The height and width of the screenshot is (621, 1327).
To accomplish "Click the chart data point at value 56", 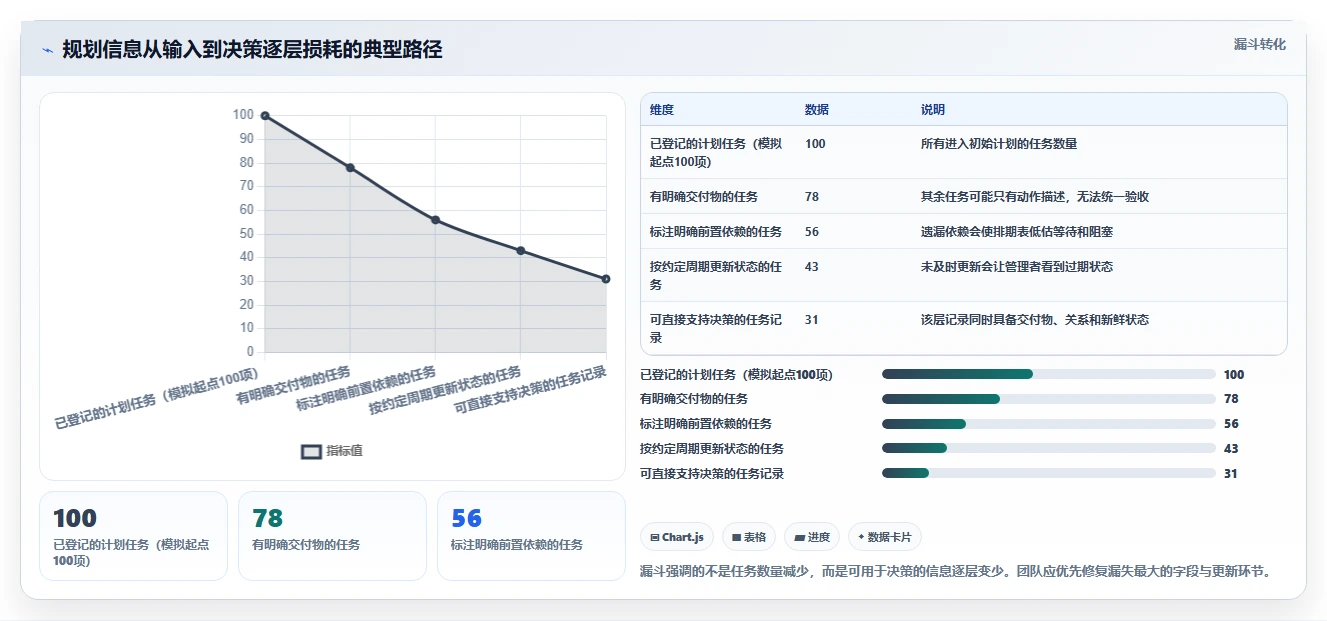I will tap(435, 220).
